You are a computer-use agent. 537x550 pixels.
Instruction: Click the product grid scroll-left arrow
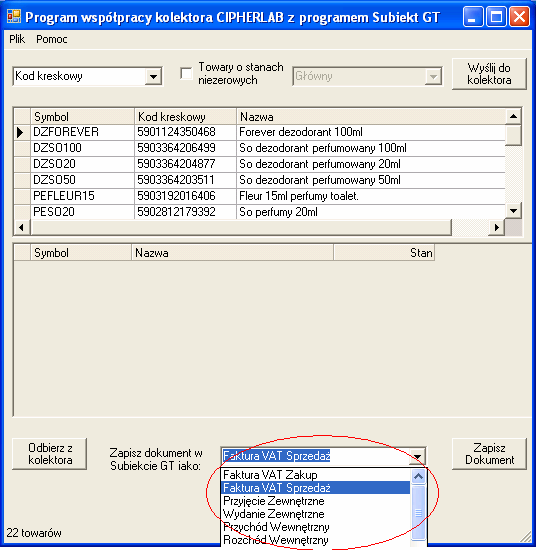click(x=22, y=227)
